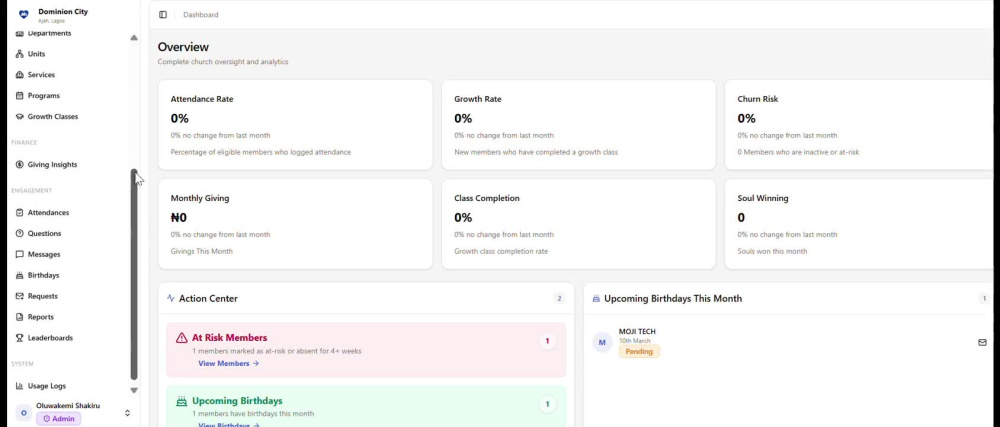Click the sidebar scrollbar thumb
This screenshot has height=427, width=1000.
click(134, 274)
